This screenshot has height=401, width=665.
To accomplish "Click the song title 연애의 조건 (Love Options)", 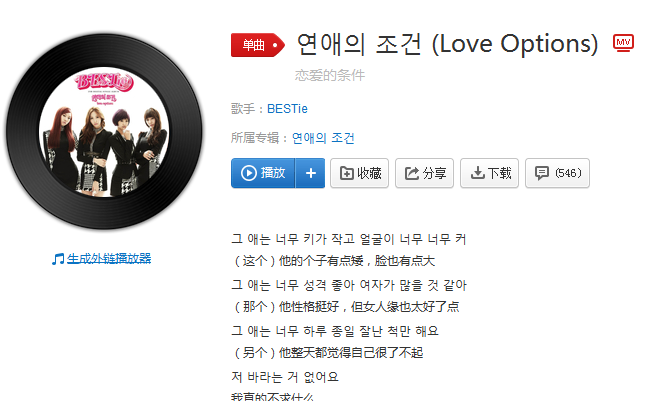I will coord(447,44).
